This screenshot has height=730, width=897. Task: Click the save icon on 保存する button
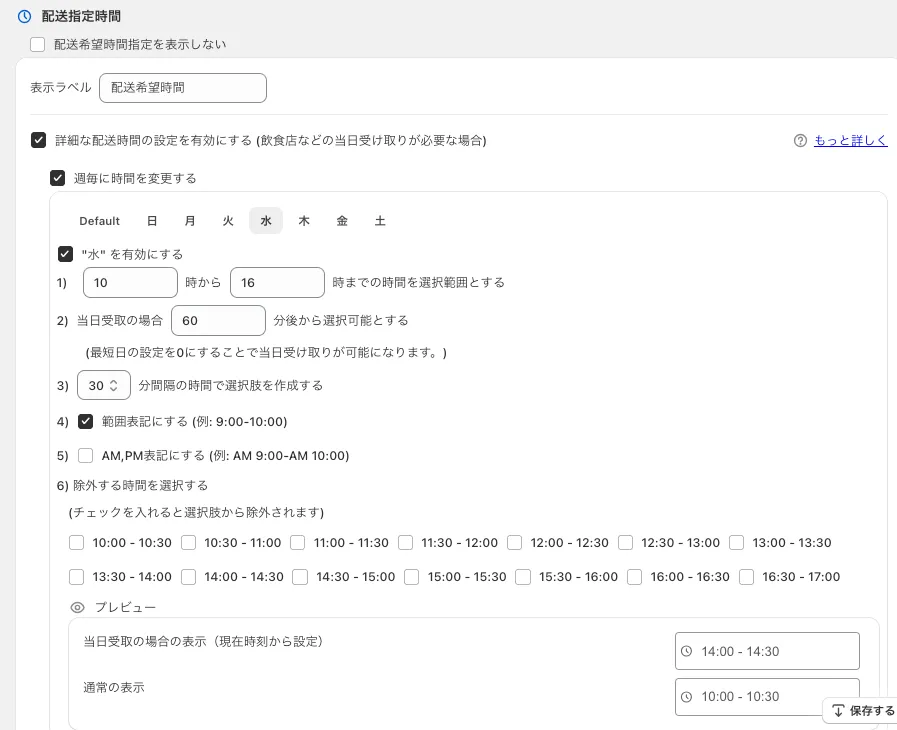838,711
